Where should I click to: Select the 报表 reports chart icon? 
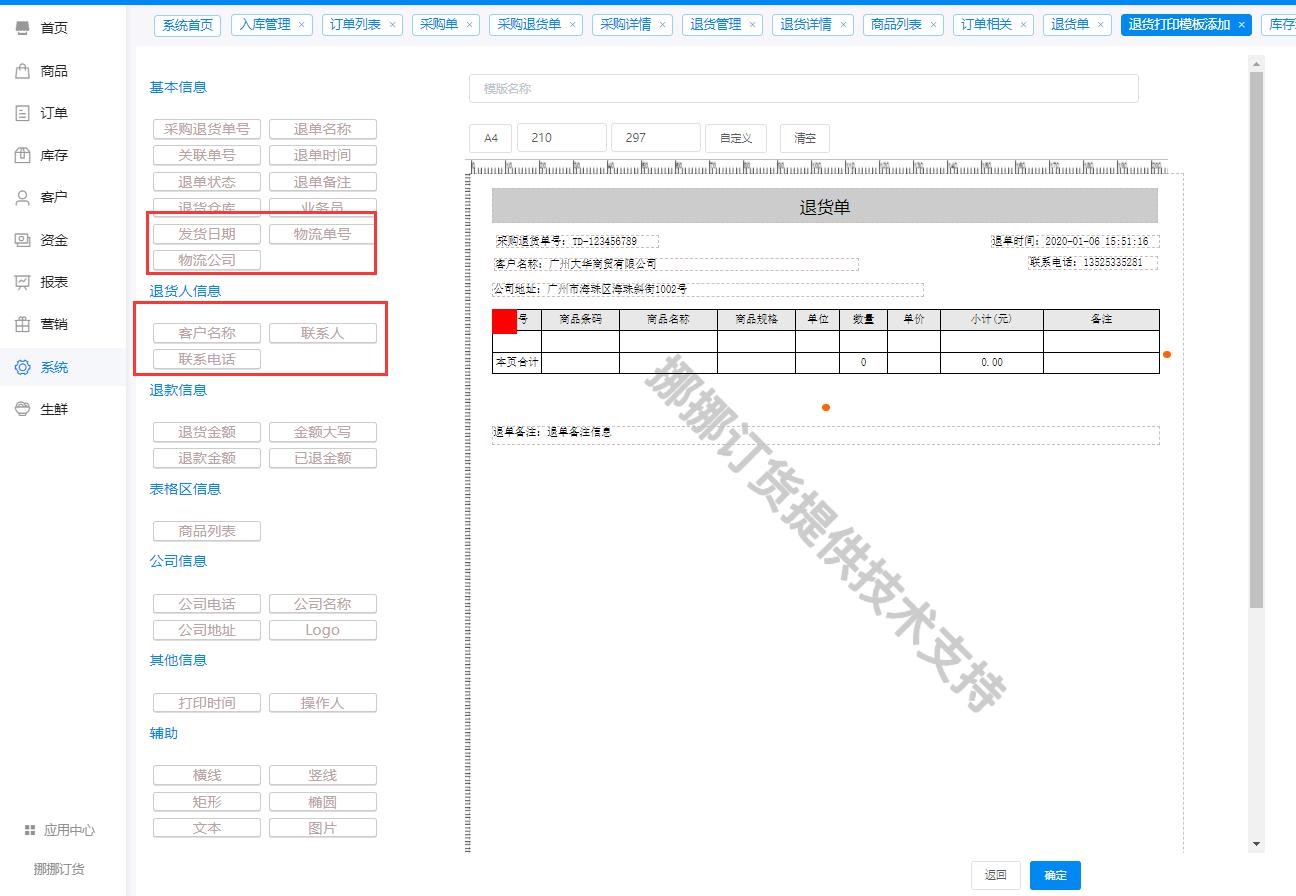pyautogui.click(x=22, y=282)
